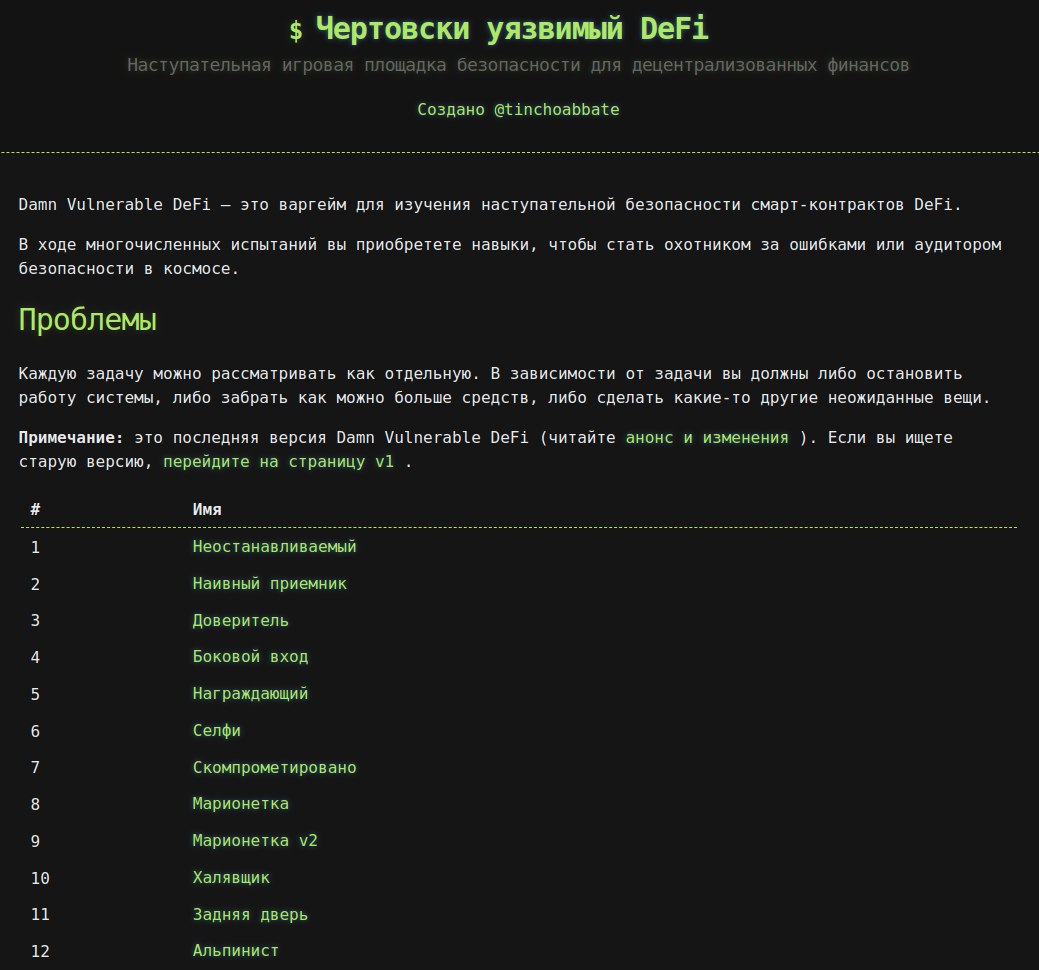
Task: Go to the Халявщик challenge
Action: 231,878
